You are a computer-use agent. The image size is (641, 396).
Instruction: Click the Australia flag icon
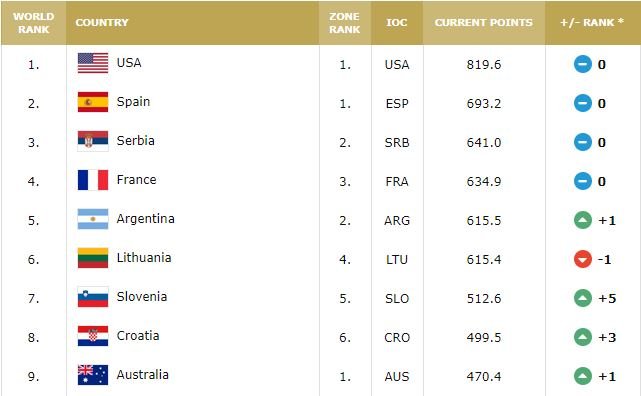click(x=93, y=375)
